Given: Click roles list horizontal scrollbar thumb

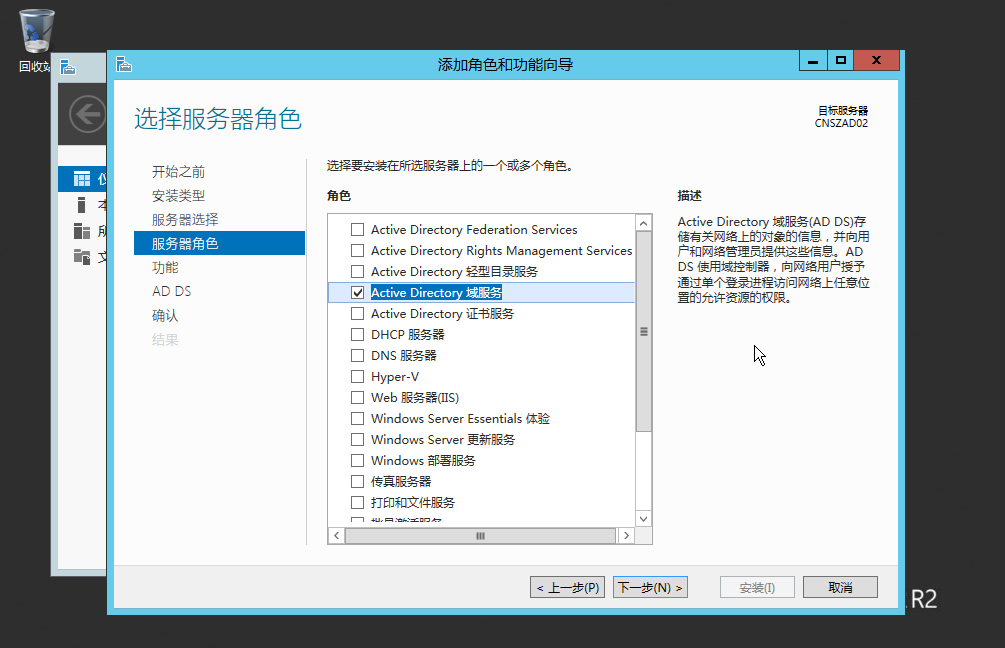Looking at the screenshot, I should [x=480, y=536].
